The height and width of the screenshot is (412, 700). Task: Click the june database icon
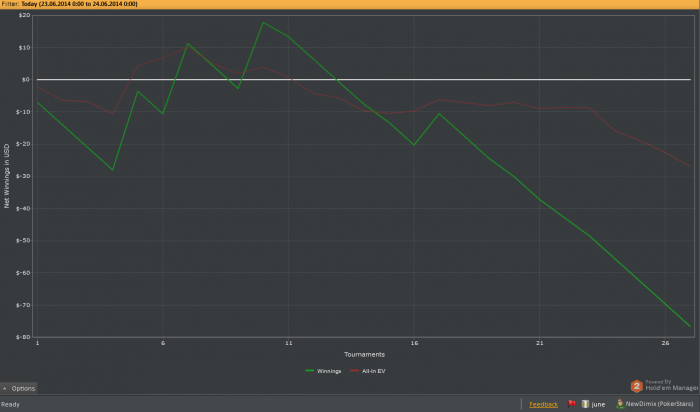(x=585, y=404)
